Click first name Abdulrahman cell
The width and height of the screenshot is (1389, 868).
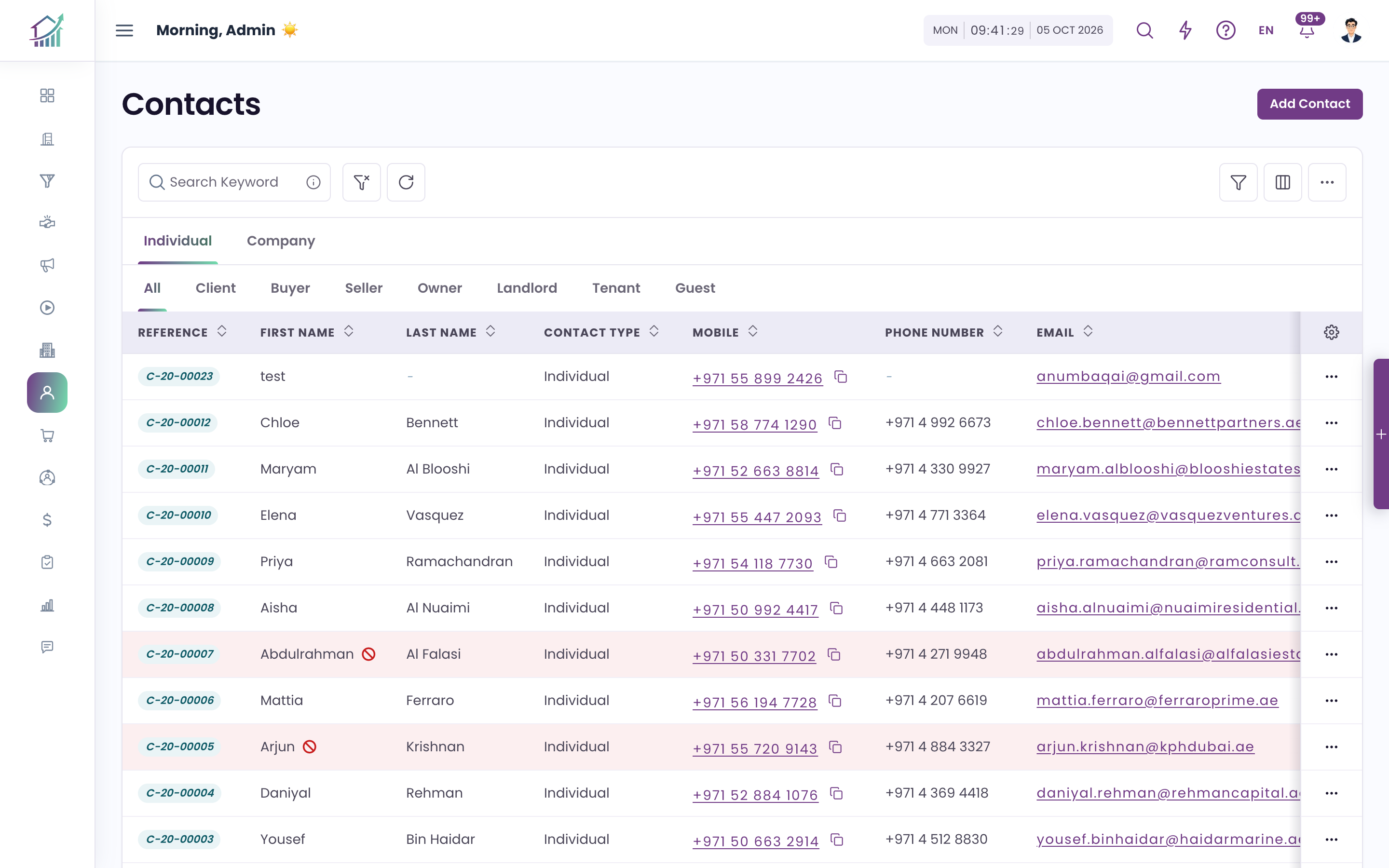307,654
